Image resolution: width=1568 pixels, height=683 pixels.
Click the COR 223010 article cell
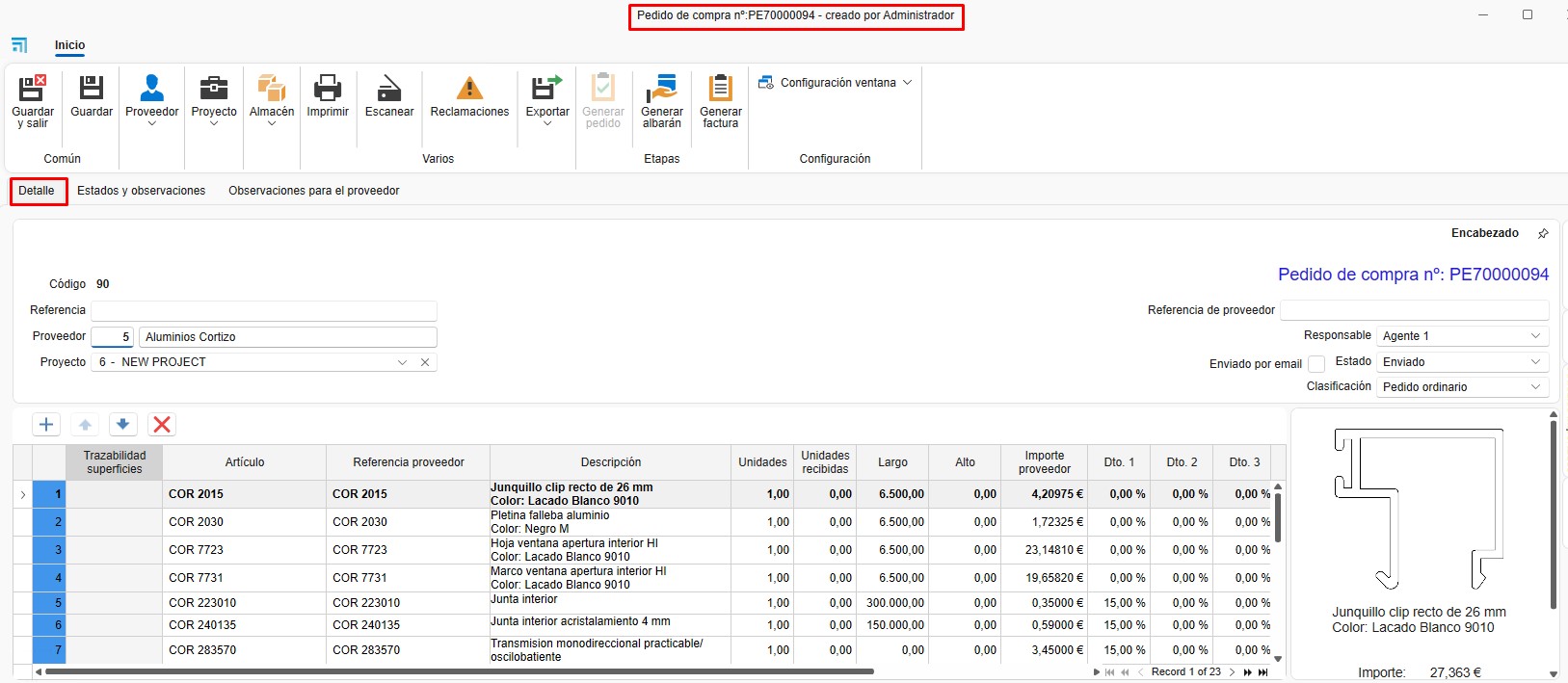[x=245, y=603]
